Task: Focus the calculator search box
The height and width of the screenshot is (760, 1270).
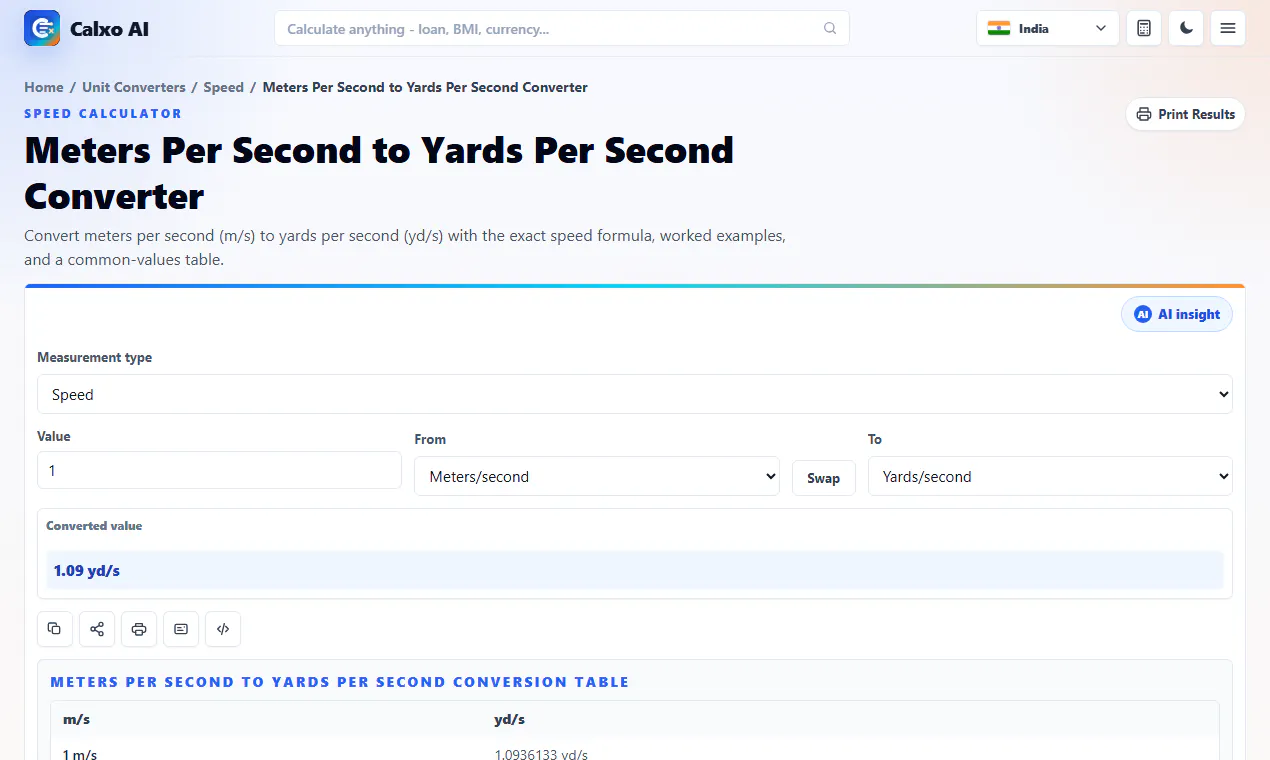Action: click(x=562, y=28)
